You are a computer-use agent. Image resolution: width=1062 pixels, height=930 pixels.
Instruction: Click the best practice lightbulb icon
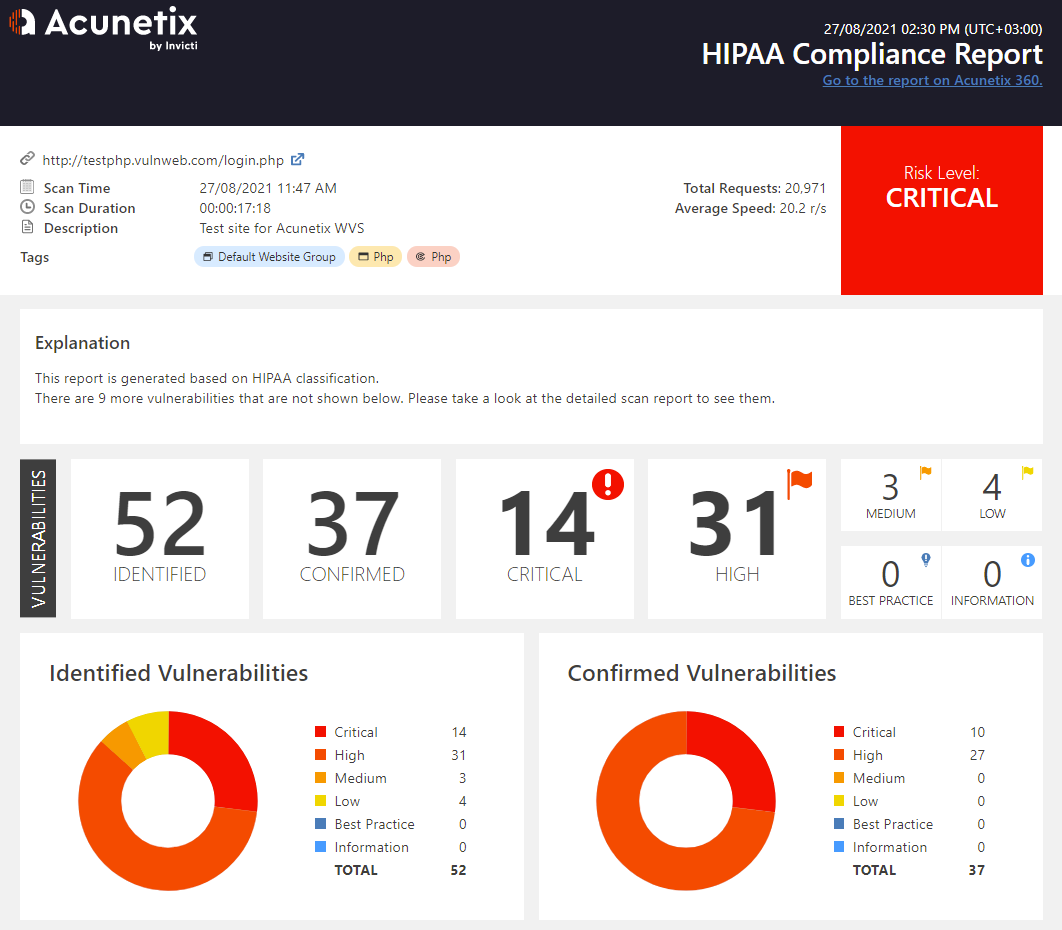(925, 560)
